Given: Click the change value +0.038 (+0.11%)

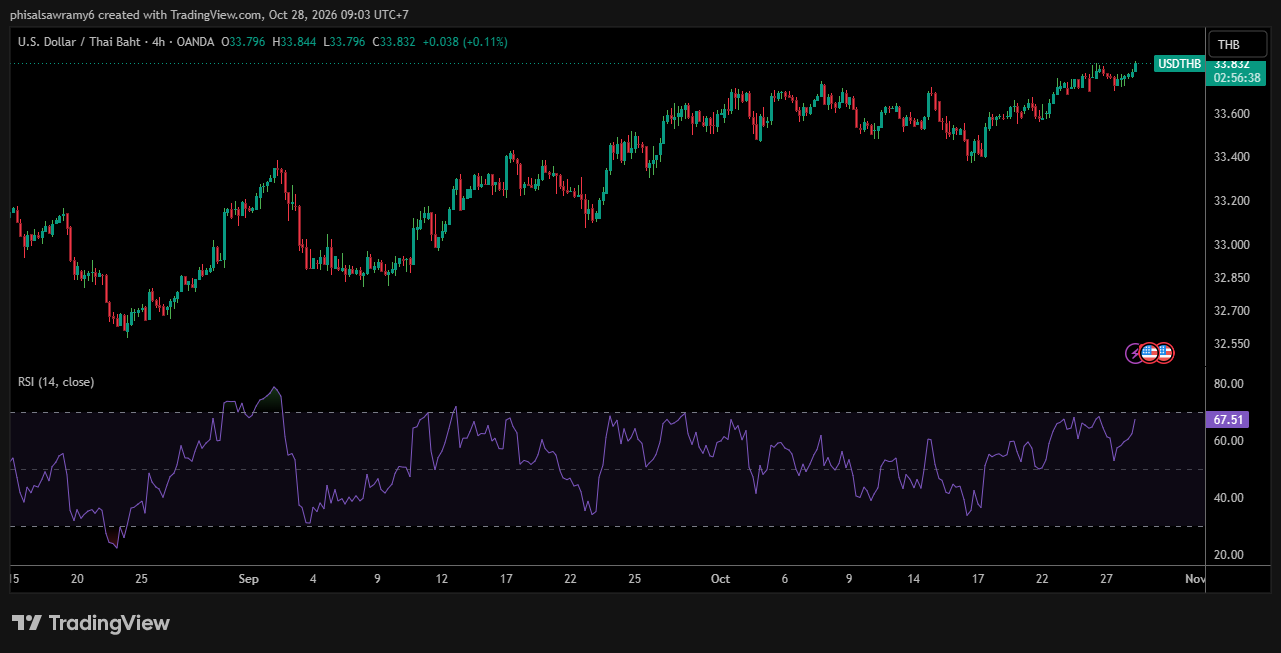Looking at the screenshot, I should click(x=465, y=42).
